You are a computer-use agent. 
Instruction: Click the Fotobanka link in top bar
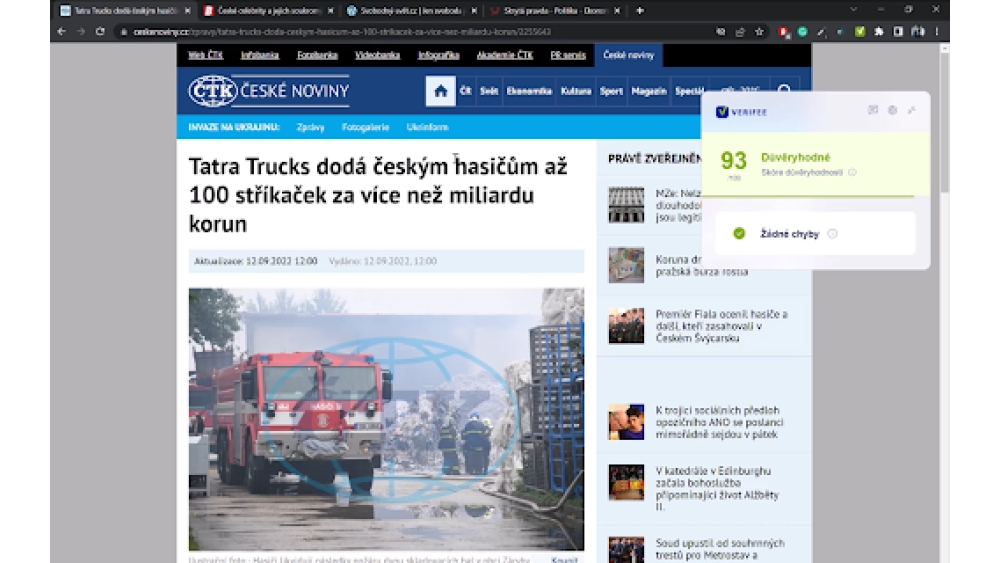point(317,55)
